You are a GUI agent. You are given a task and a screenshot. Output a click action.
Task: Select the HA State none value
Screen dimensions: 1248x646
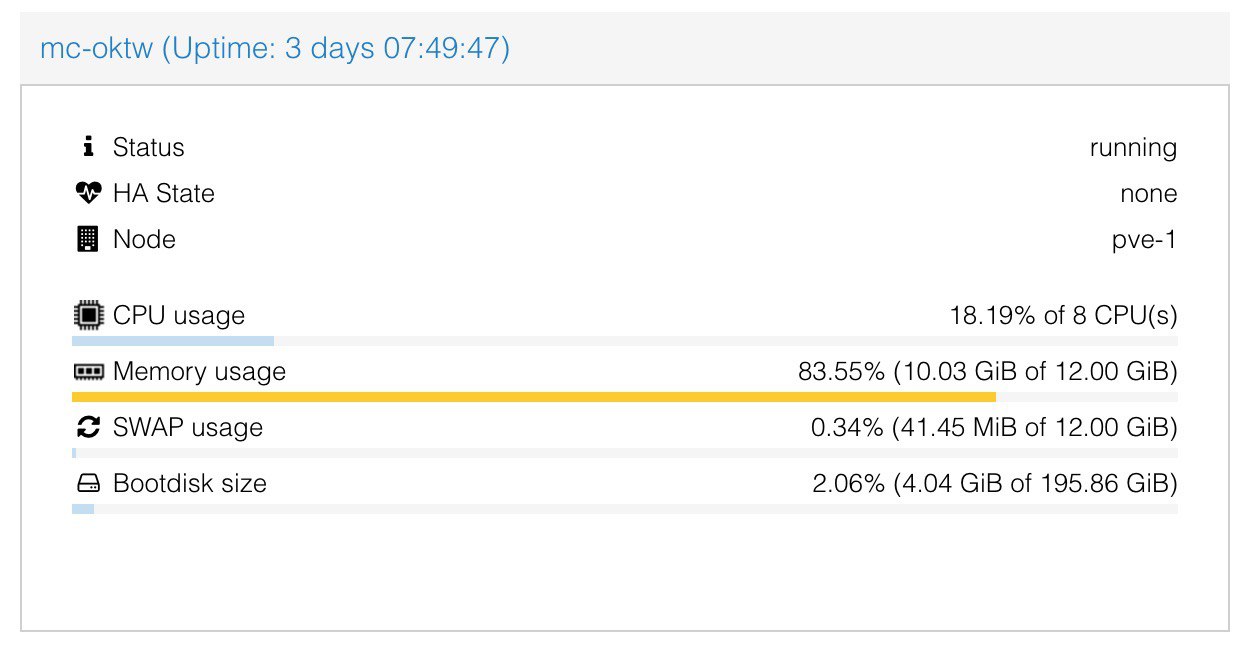(1149, 194)
